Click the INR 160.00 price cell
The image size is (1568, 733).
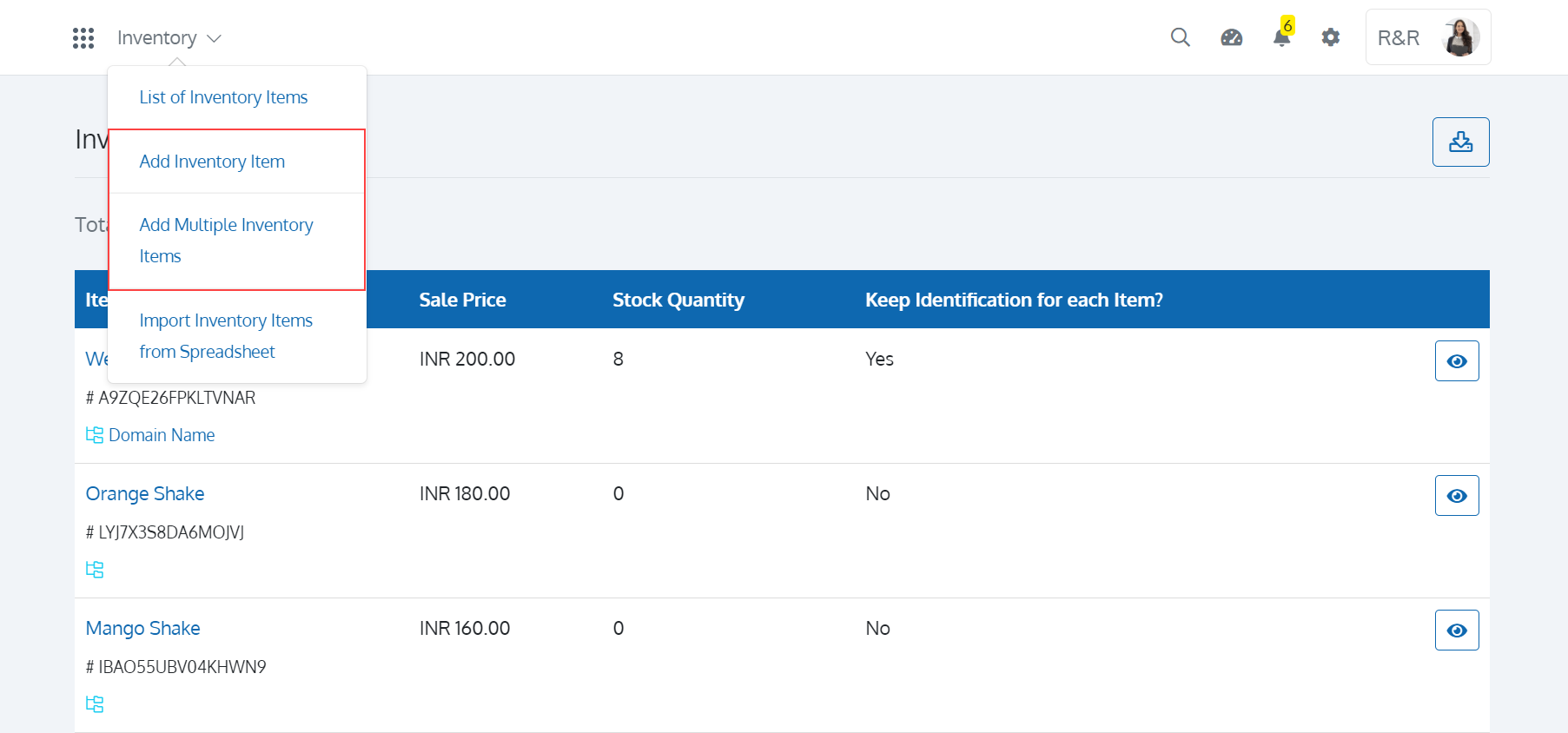[x=465, y=628]
